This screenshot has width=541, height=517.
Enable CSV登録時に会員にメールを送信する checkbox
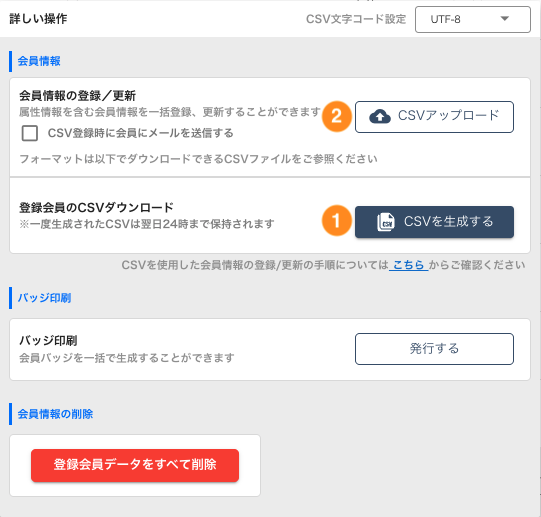30,133
